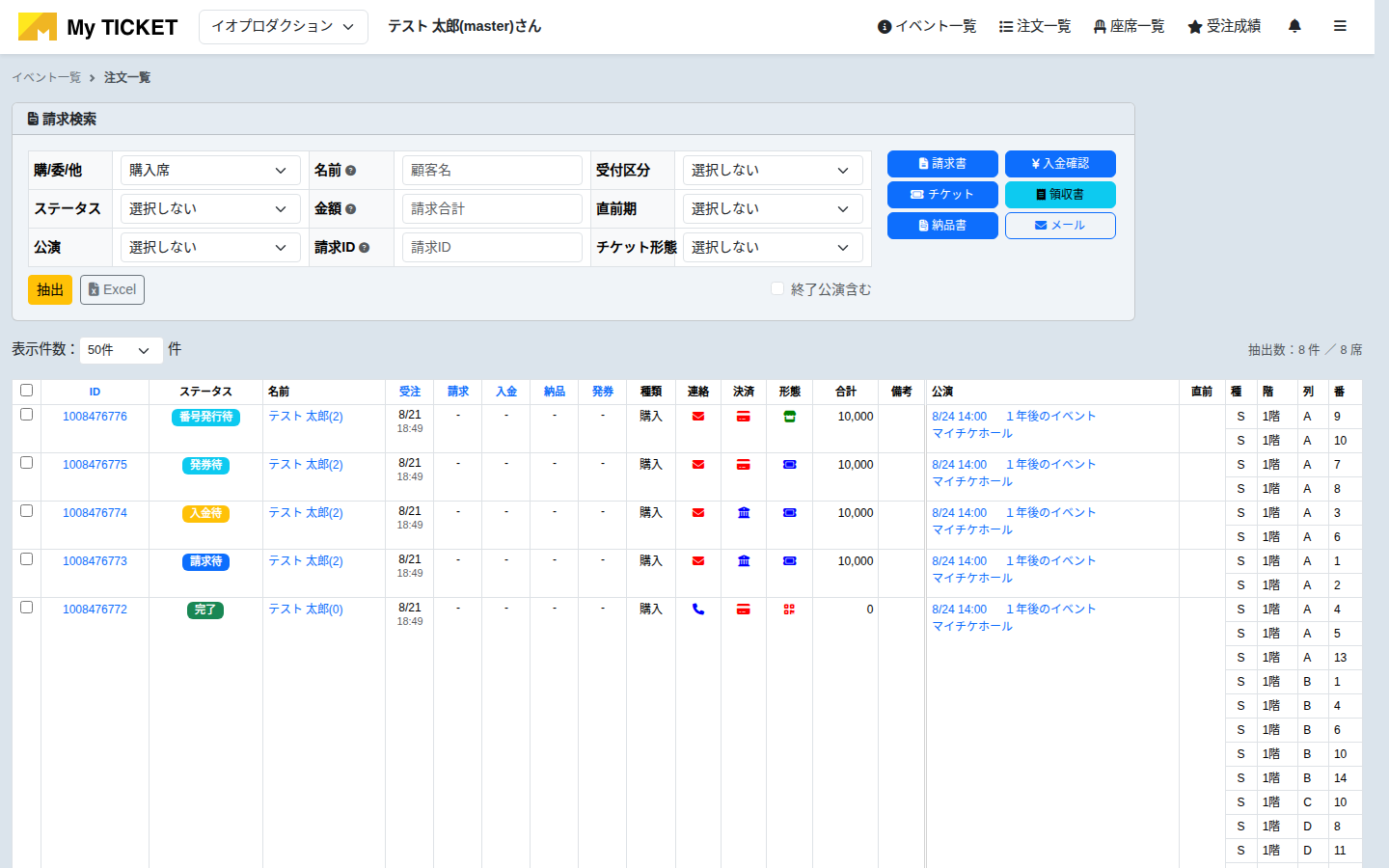Click the 請求合計 amount input field
This screenshot has width=1389, height=868.
click(492, 209)
